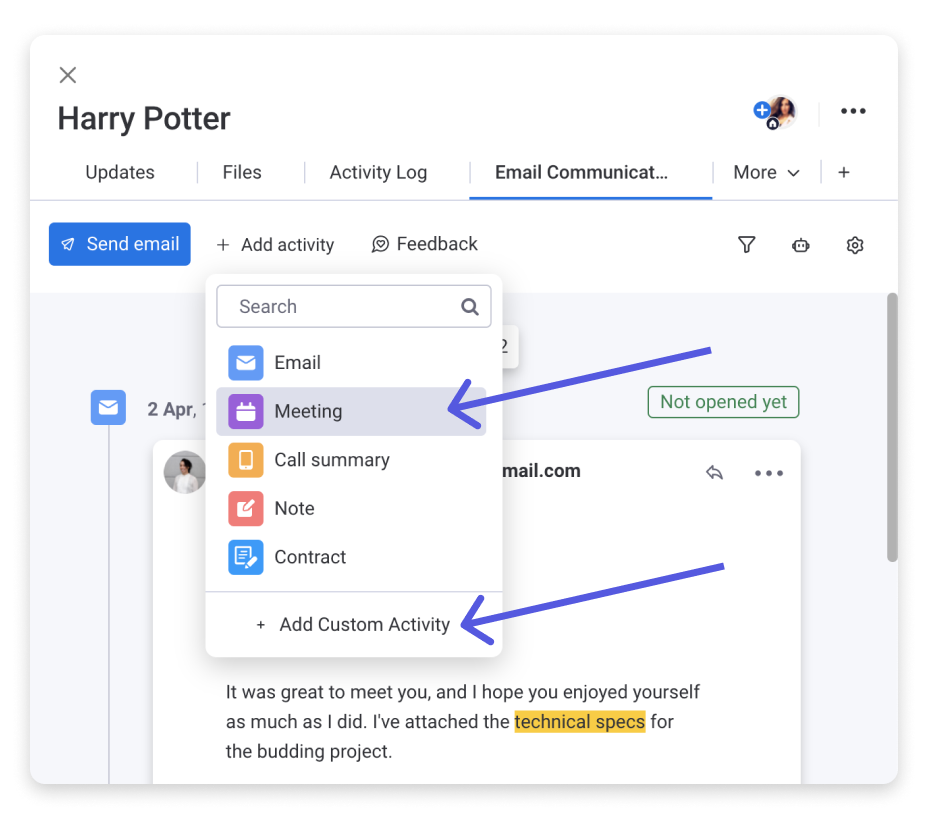The image size is (927, 818).
Task: Open the automations robot icon
Action: coord(800,245)
